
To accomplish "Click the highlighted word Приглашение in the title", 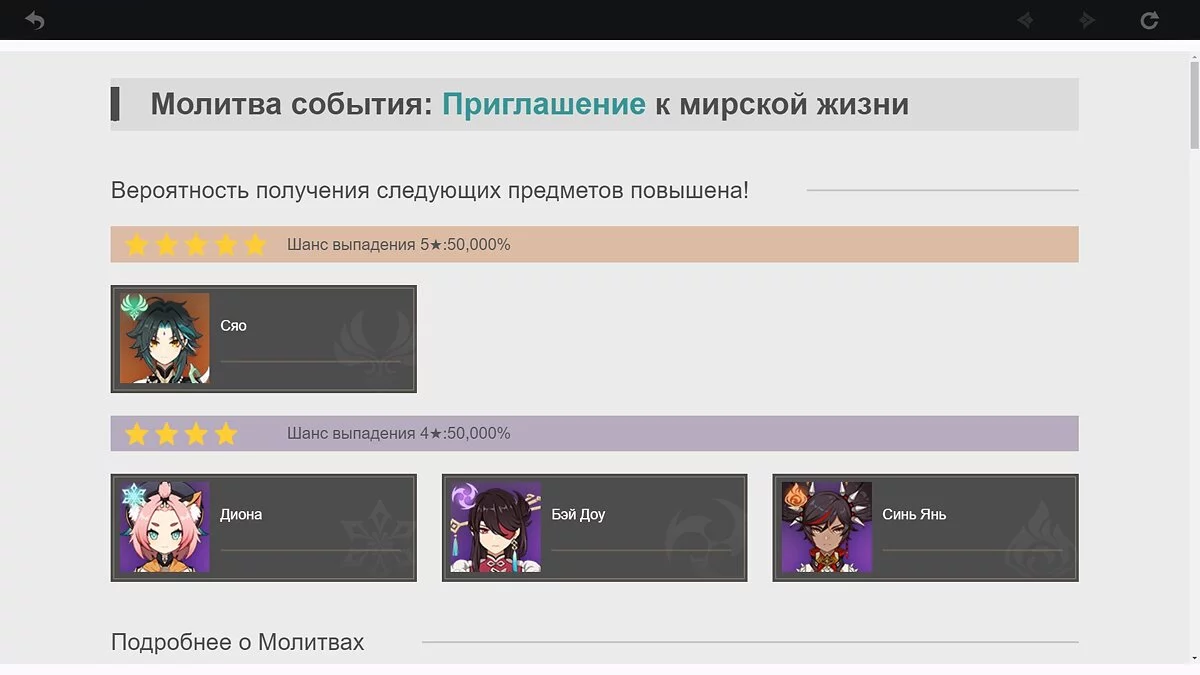I will [544, 104].
